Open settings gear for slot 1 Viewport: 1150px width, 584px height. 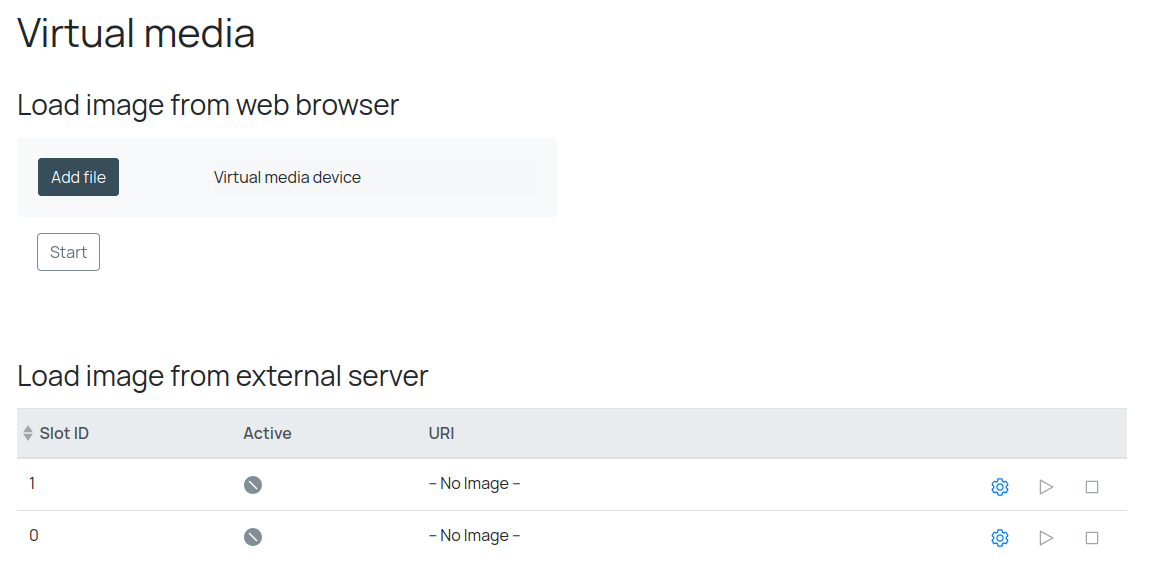click(x=999, y=487)
